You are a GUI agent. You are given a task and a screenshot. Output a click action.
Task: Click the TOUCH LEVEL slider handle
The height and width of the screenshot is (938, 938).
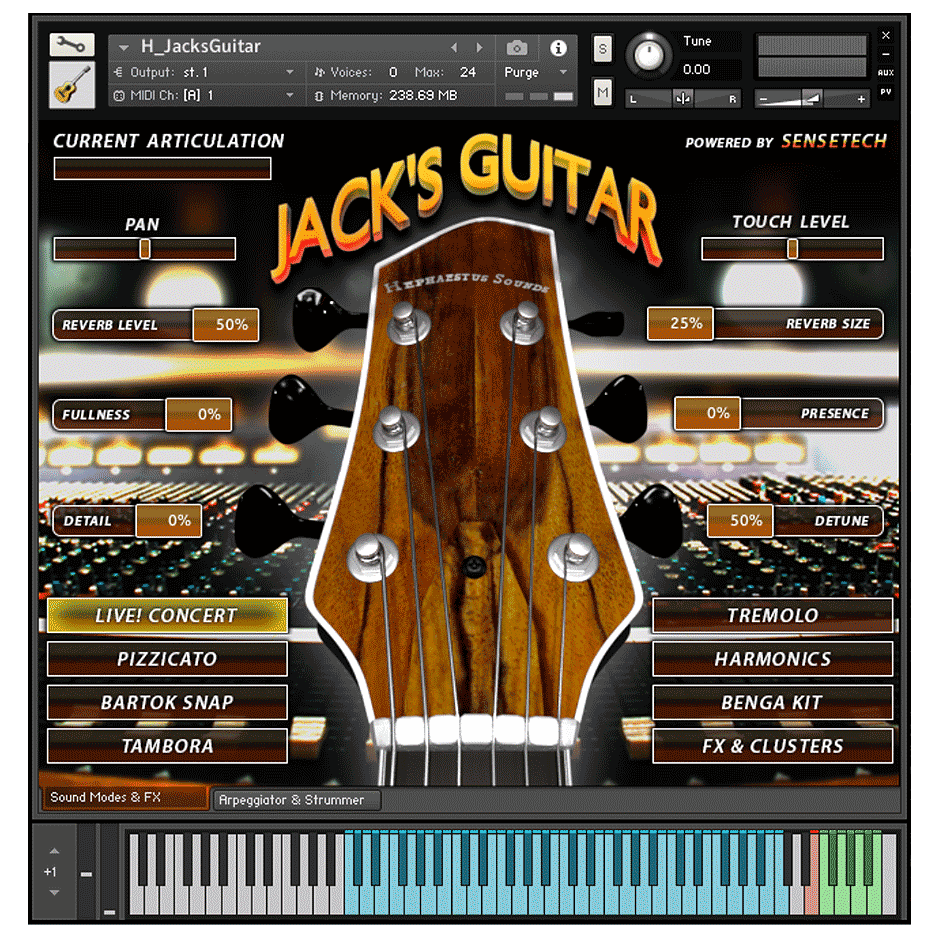pos(793,249)
